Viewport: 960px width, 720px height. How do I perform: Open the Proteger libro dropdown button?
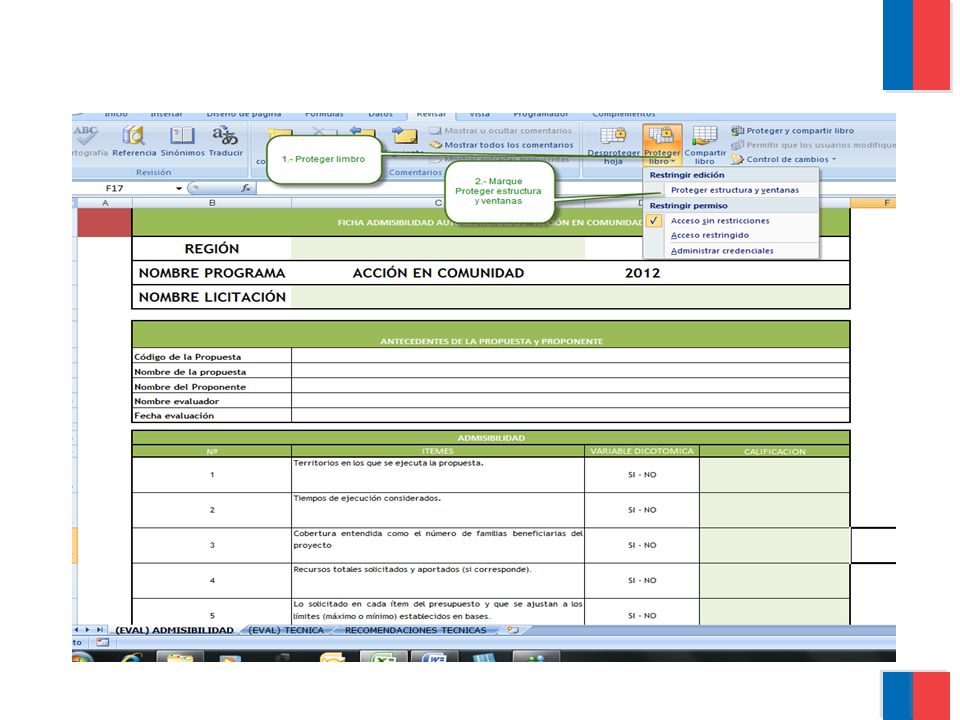click(662, 145)
